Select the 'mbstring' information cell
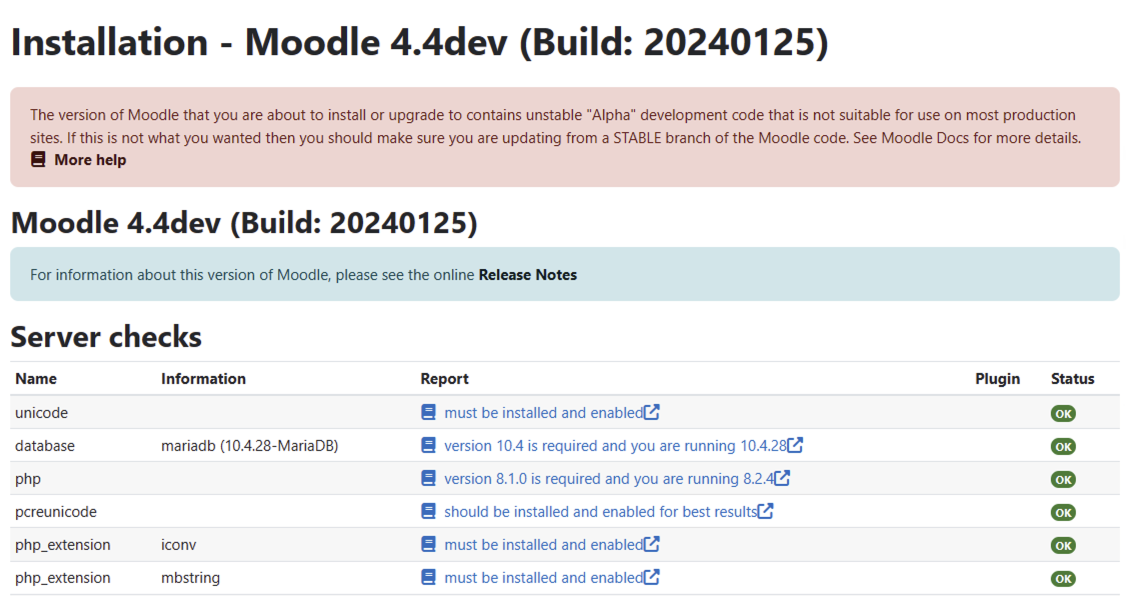Viewport: 1138px width, 596px height. tap(190, 579)
